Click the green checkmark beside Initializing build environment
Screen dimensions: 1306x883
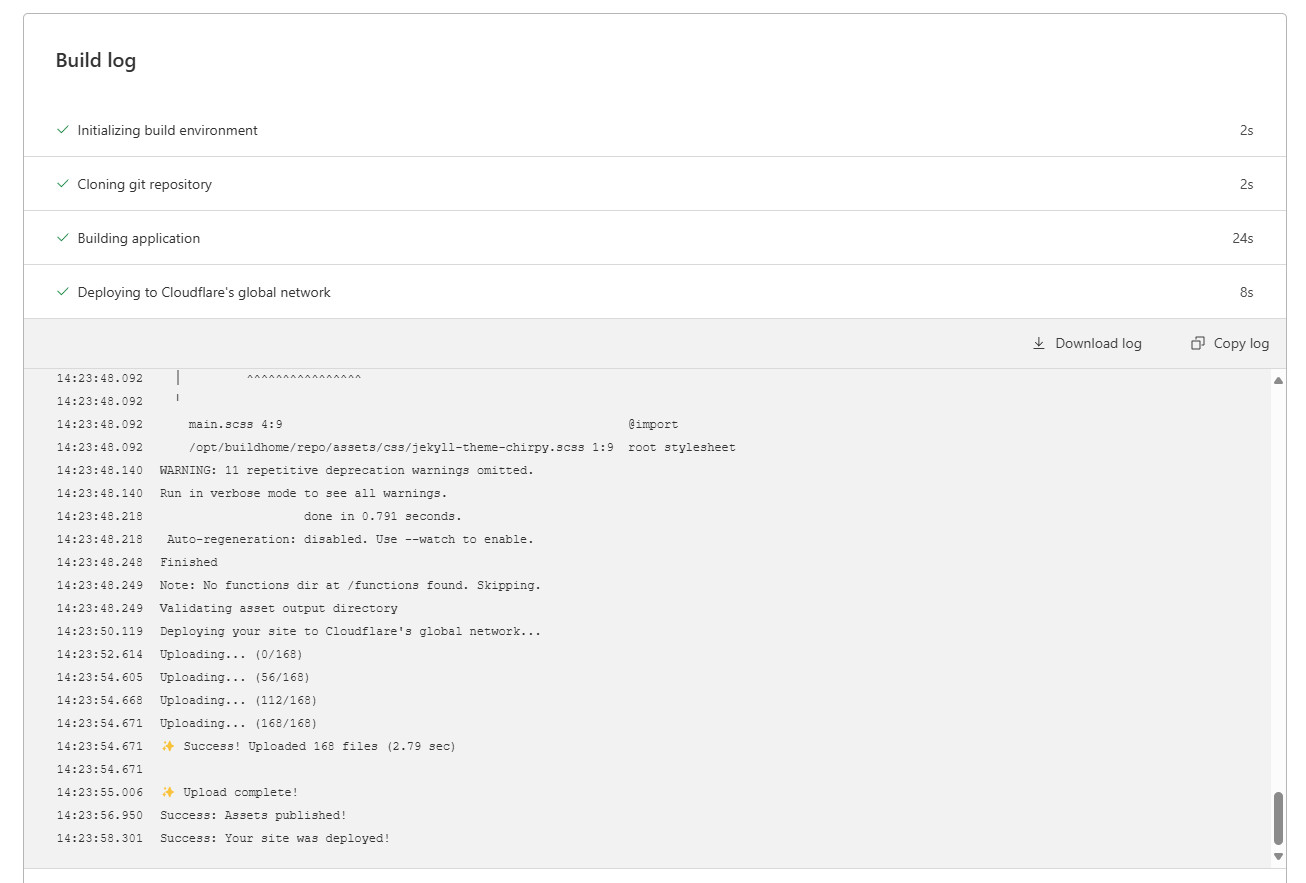pos(63,130)
